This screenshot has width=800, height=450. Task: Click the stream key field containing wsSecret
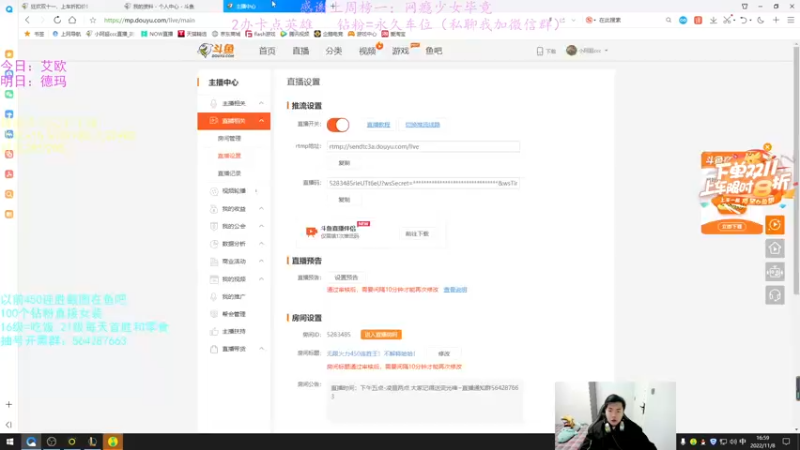click(423, 183)
